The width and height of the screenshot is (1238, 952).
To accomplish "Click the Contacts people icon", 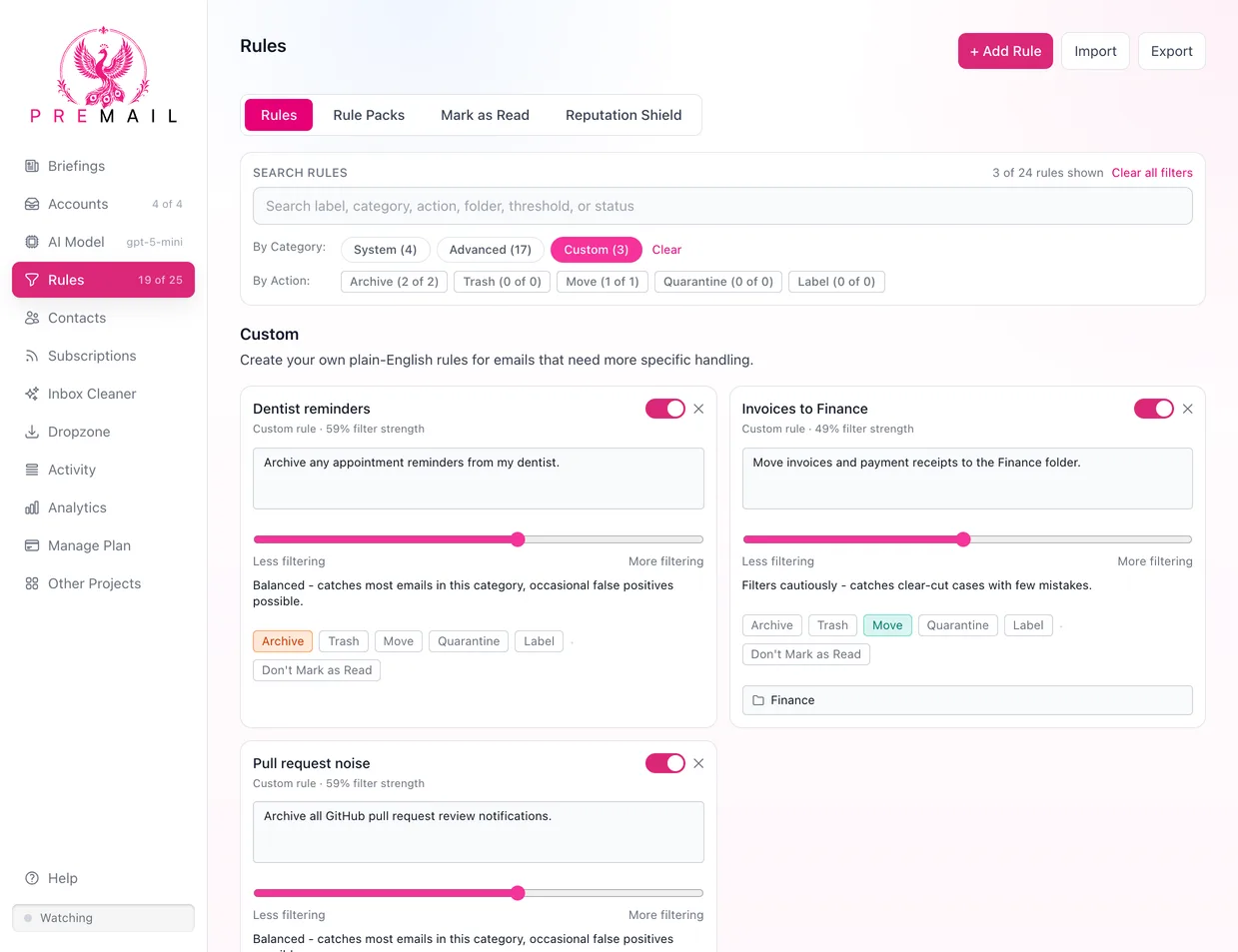I will coord(32,318).
